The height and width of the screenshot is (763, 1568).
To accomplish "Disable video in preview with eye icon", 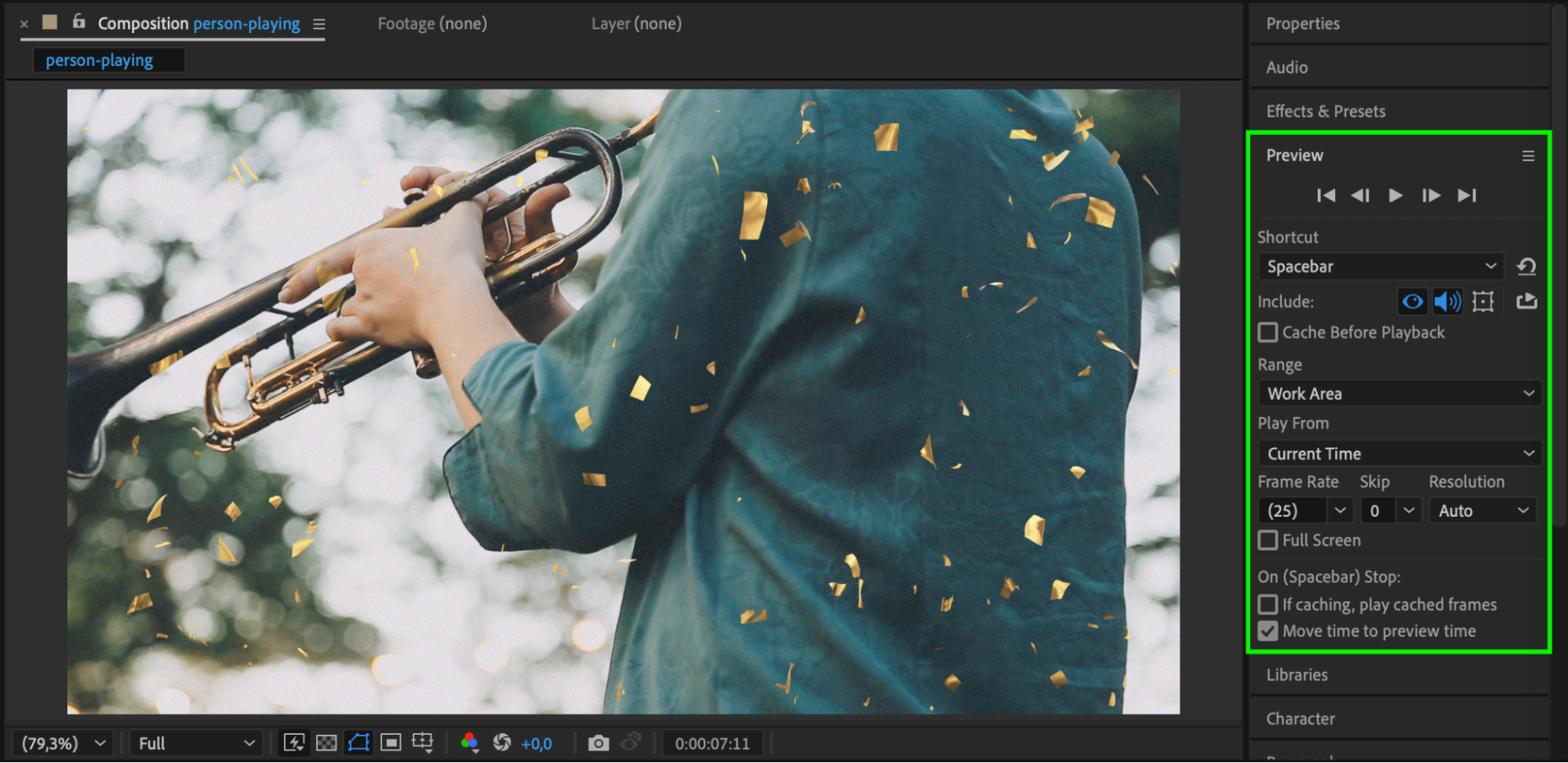I will (x=1412, y=302).
